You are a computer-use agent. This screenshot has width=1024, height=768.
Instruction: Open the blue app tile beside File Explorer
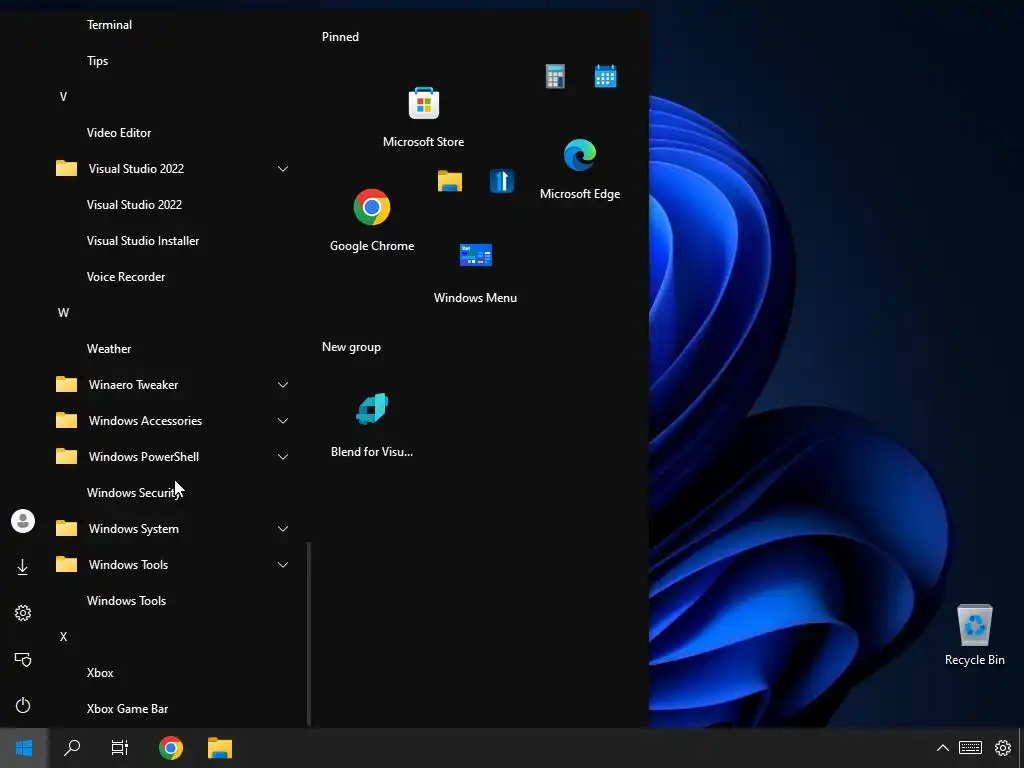click(502, 181)
